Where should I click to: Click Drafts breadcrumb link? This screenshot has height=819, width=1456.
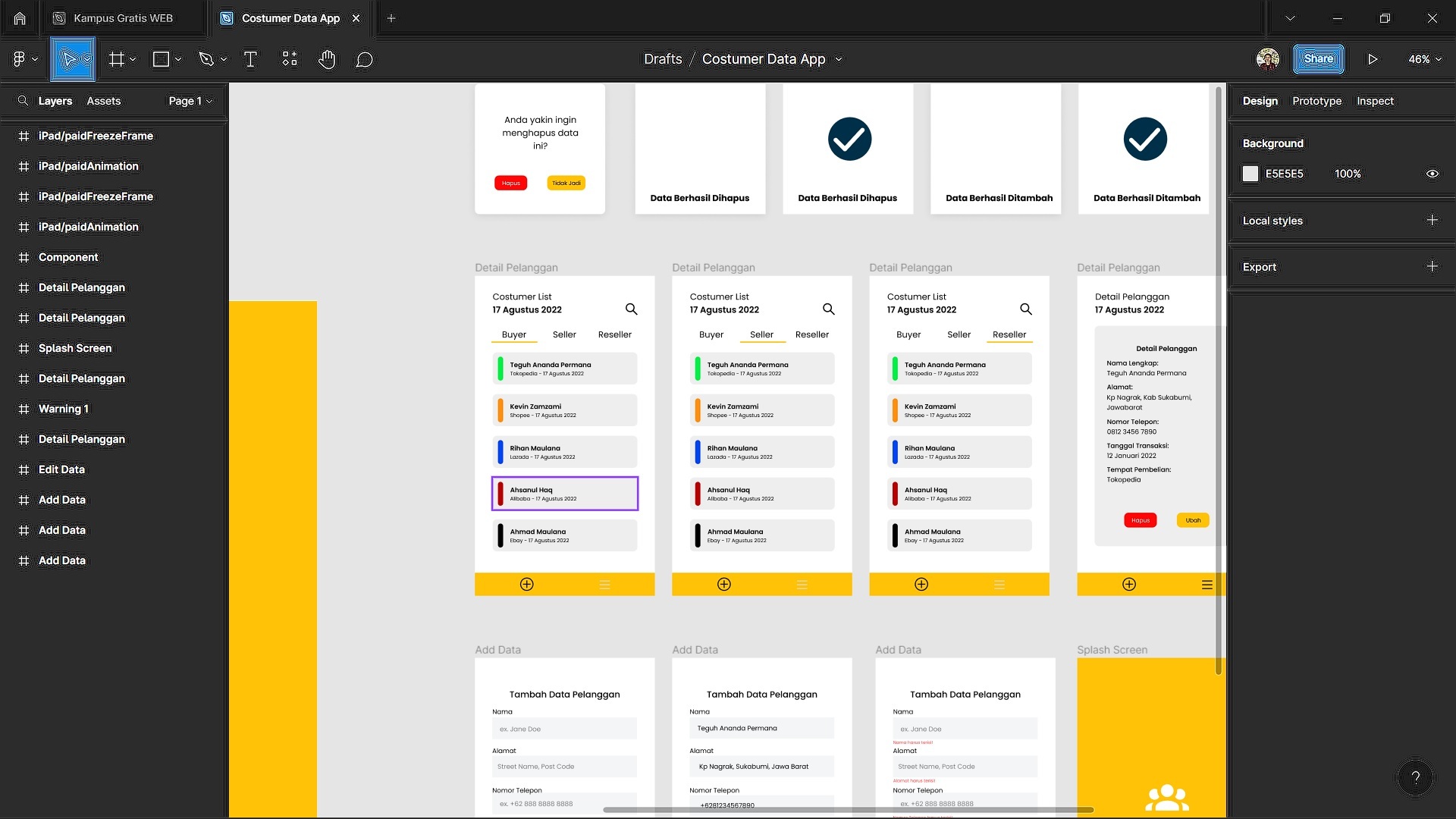pyautogui.click(x=663, y=59)
